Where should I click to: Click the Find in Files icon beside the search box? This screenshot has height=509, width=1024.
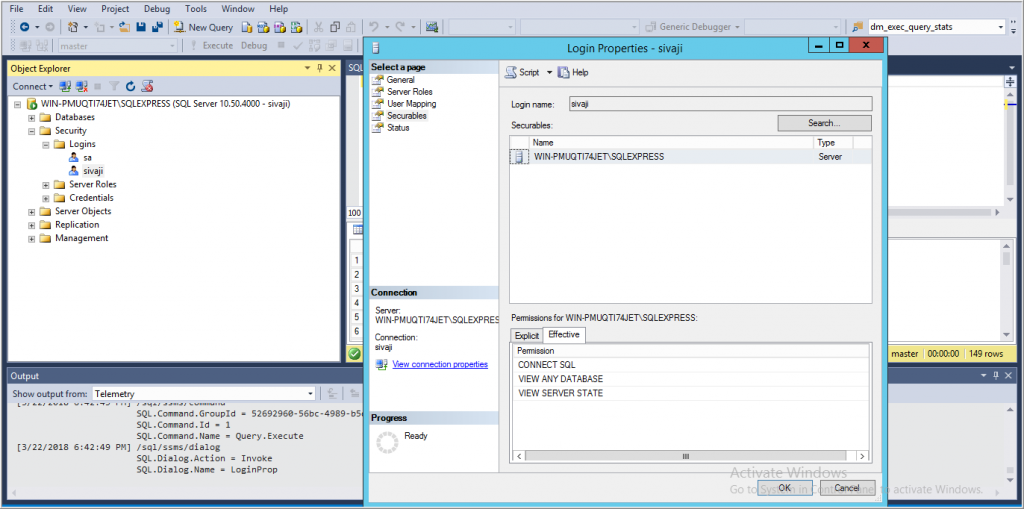pyautogui.click(x=857, y=27)
